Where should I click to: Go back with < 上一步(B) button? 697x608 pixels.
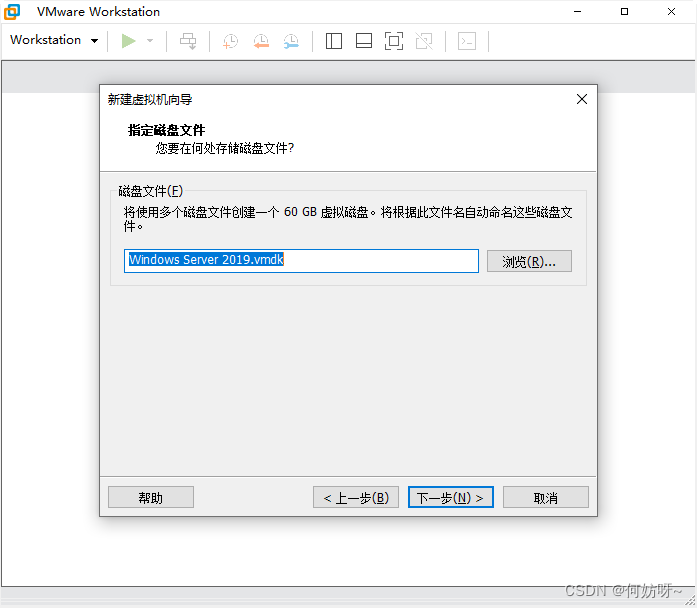[x=356, y=497]
